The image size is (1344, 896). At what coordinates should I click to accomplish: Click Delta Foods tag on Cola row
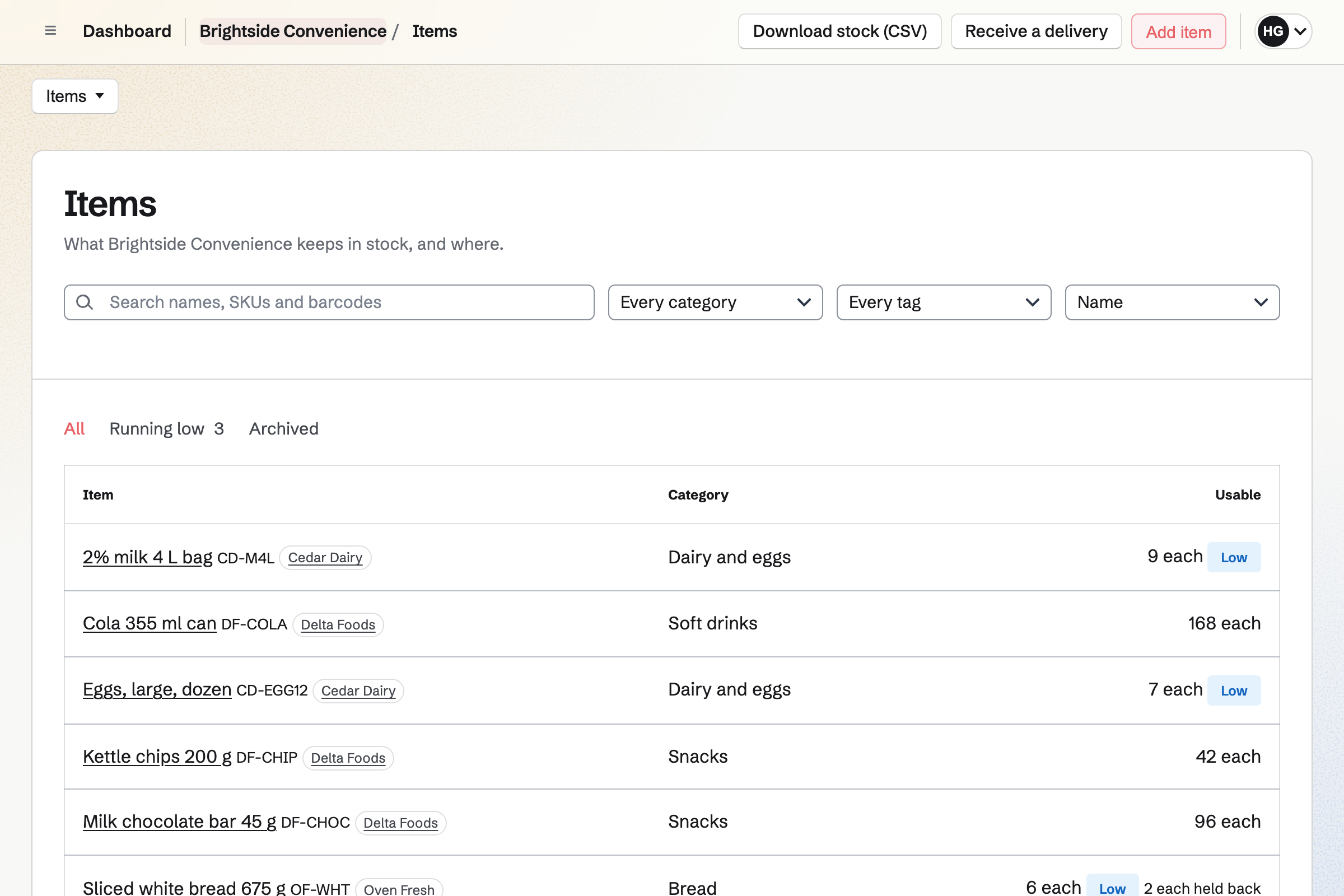click(x=338, y=624)
